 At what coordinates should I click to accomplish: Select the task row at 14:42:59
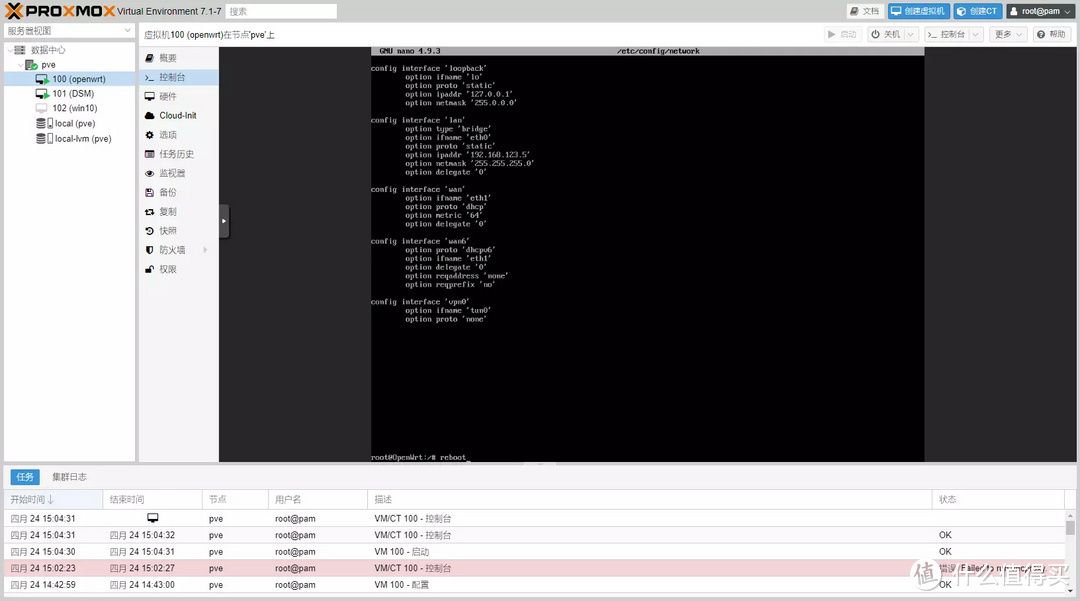pos(534,584)
